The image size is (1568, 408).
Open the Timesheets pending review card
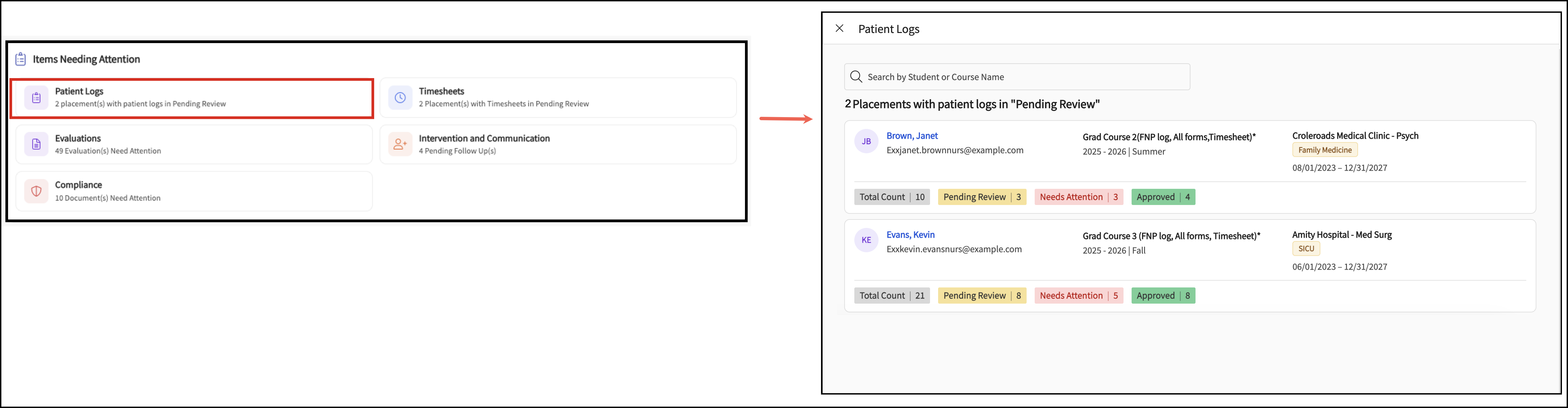pos(558,97)
